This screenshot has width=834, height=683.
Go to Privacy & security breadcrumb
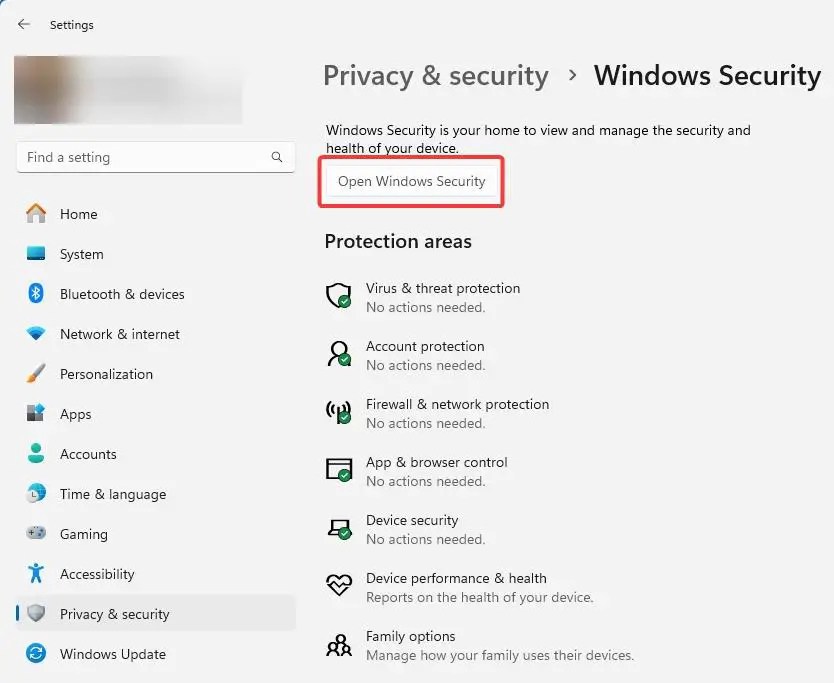coord(436,76)
